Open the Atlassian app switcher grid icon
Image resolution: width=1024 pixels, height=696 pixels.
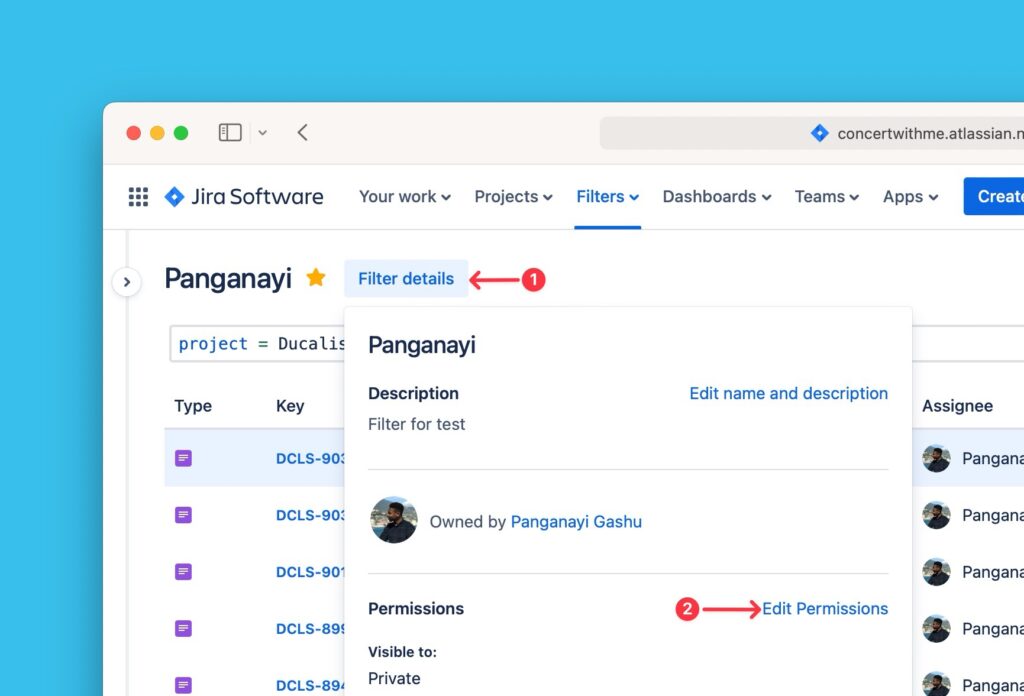point(138,196)
